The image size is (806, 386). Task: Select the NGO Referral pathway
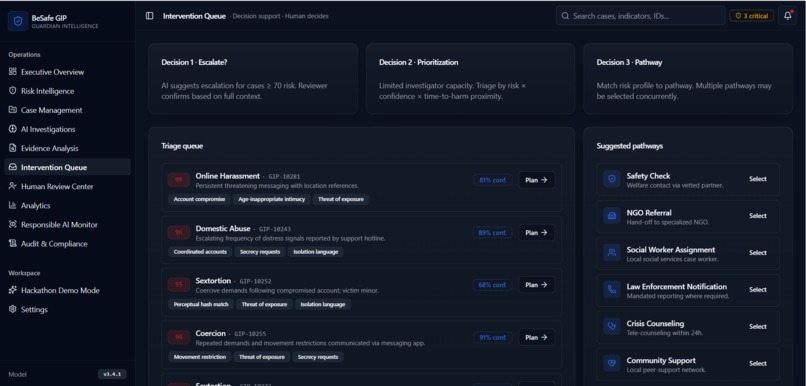(x=758, y=216)
